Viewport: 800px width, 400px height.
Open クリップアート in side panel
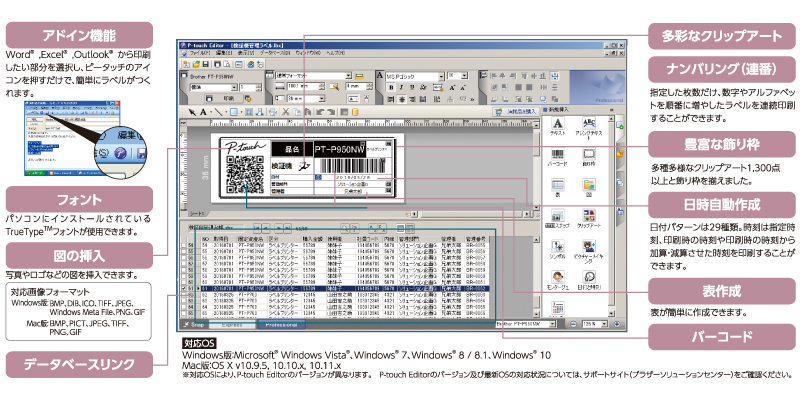point(588,218)
